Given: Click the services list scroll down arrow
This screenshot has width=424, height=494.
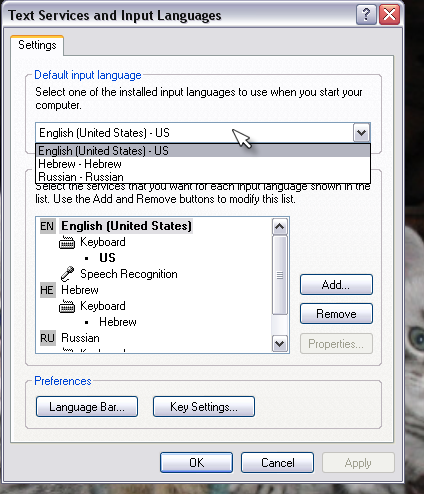Looking at the screenshot, I should point(279,343).
